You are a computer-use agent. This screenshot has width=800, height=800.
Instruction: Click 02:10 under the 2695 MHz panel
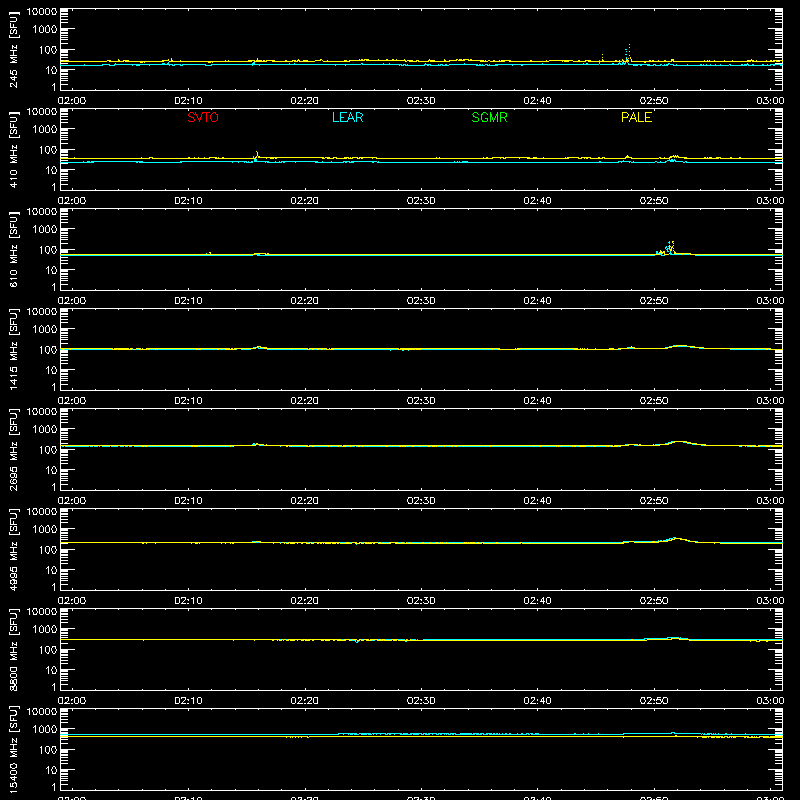[x=188, y=501]
